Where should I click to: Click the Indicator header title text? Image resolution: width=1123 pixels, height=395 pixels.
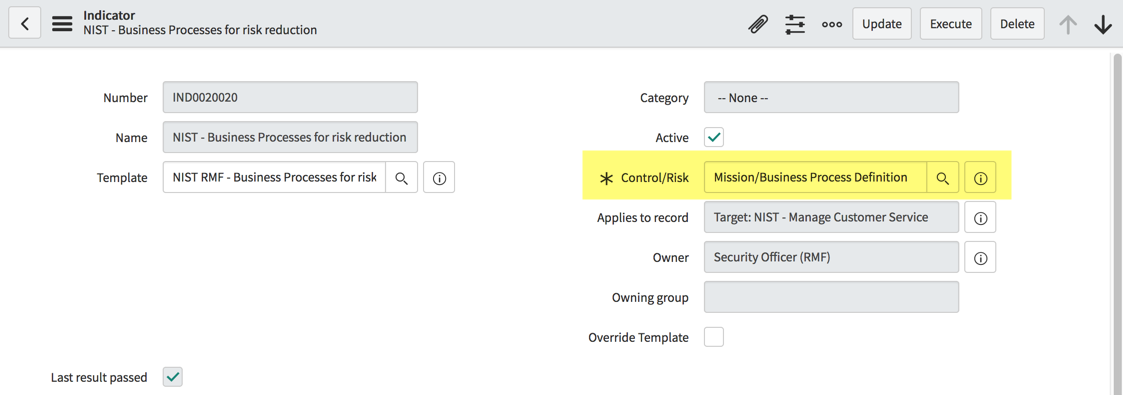pyautogui.click(x=109, y=15)
